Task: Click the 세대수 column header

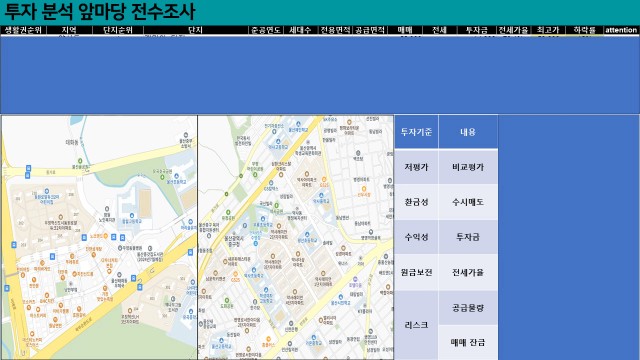Action: [300, 30]
